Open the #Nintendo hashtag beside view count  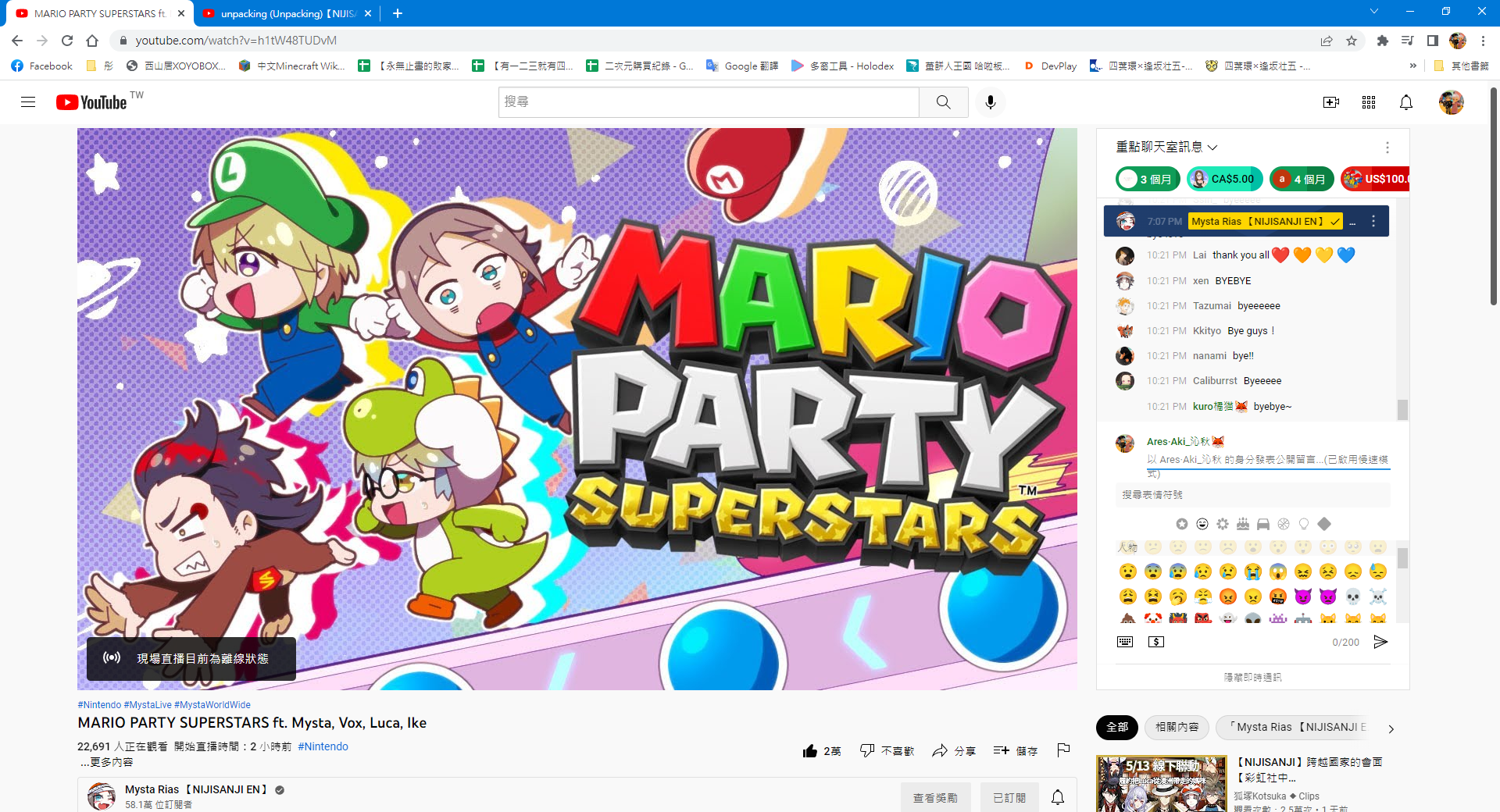[x=323, y=746]
